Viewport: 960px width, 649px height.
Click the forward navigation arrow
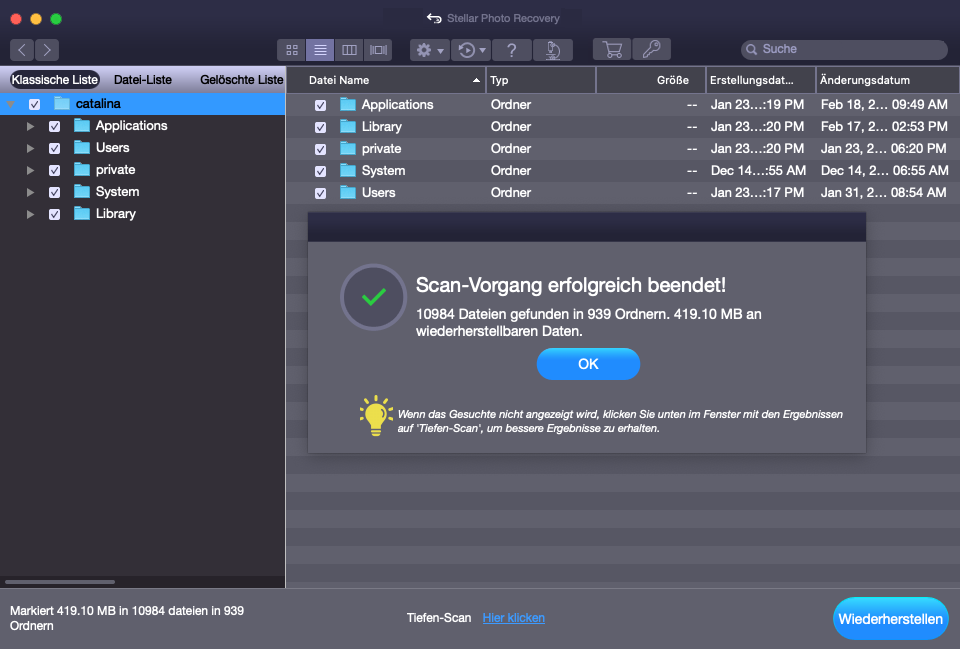click(x=47, y=50)
